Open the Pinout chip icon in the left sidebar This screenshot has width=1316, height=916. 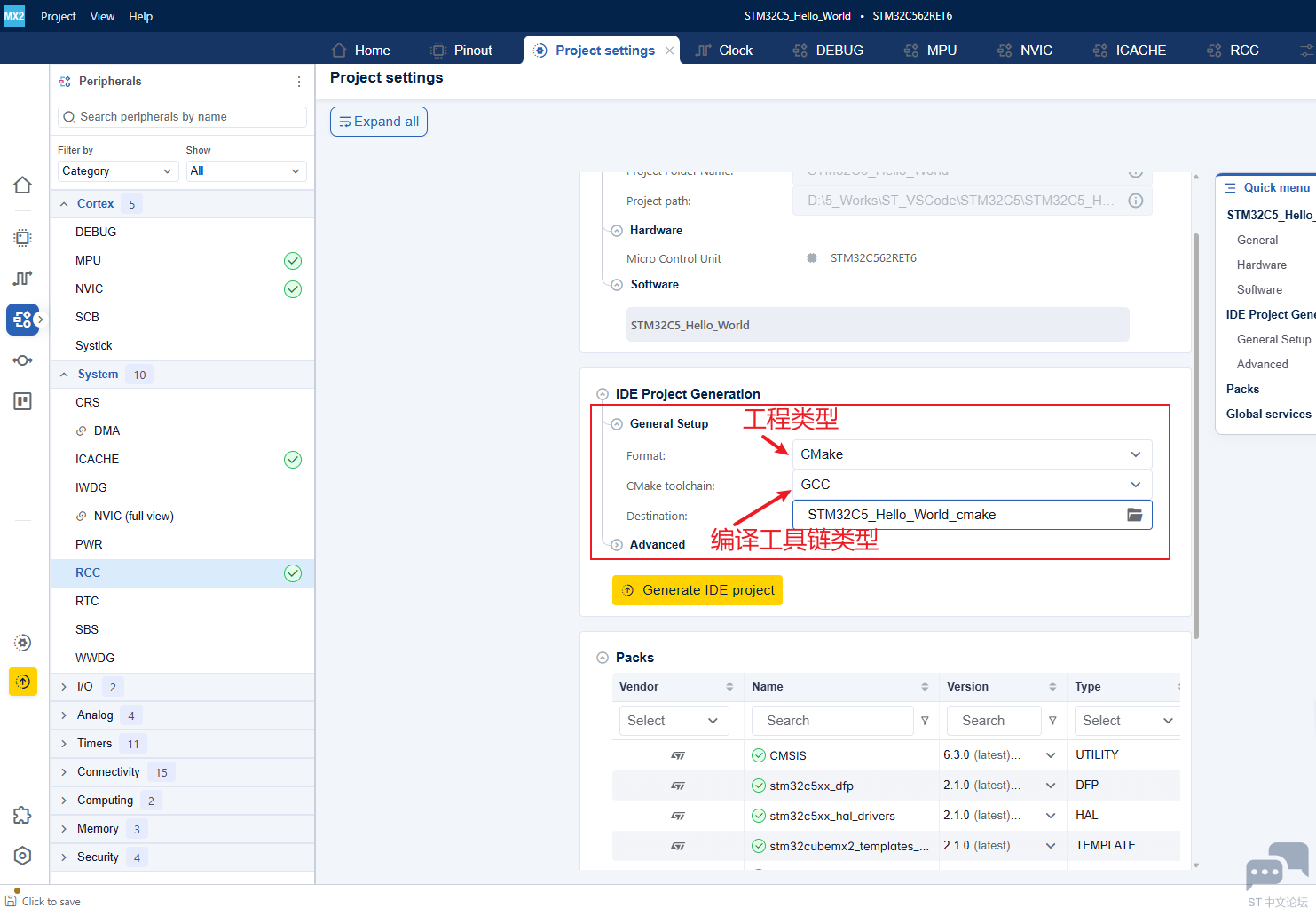[x=23, y=238]
